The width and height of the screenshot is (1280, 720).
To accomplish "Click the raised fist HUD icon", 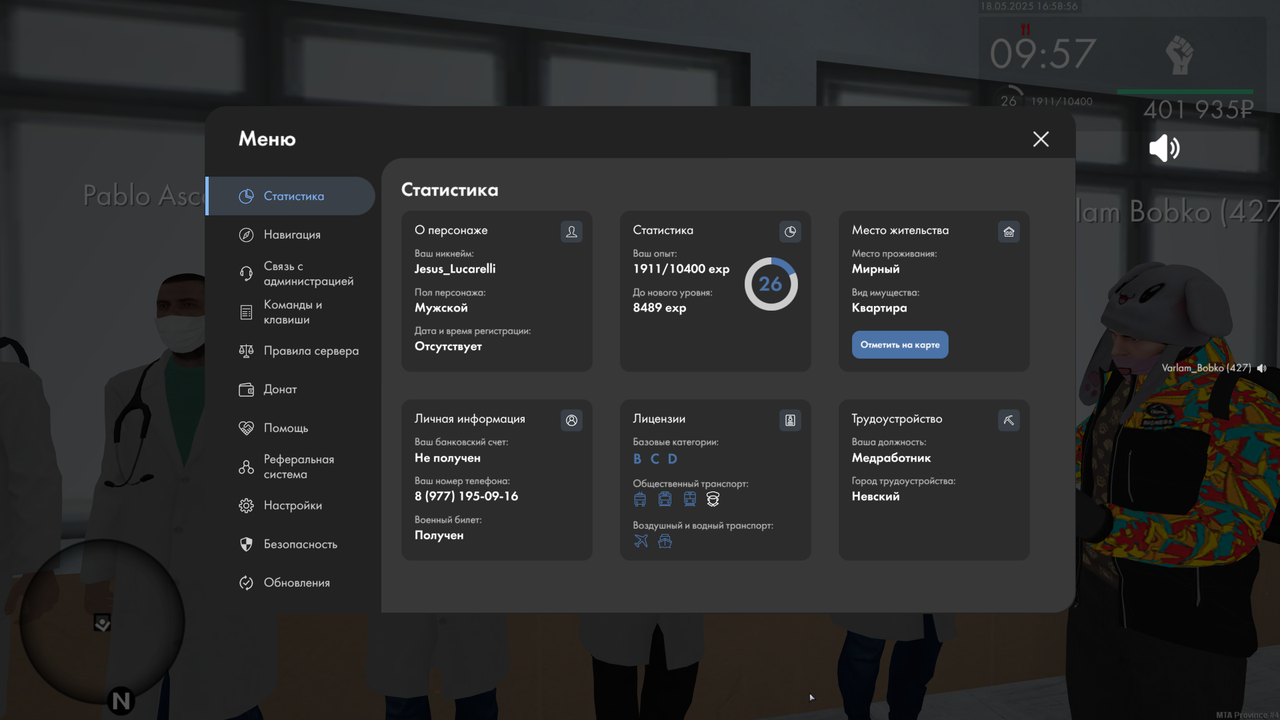I will pyautogui.click(x=1181, y=55).
